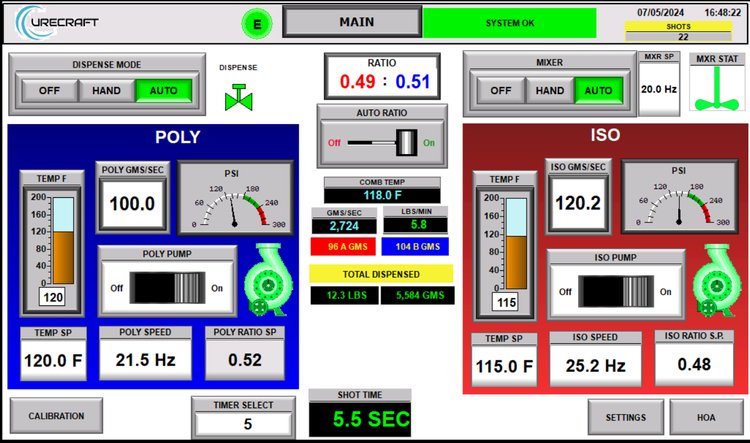The image size is (750, 443).
Task: Toggle the Auto Ratio switch
Action: pyautogui.click(x=382, y=143)
